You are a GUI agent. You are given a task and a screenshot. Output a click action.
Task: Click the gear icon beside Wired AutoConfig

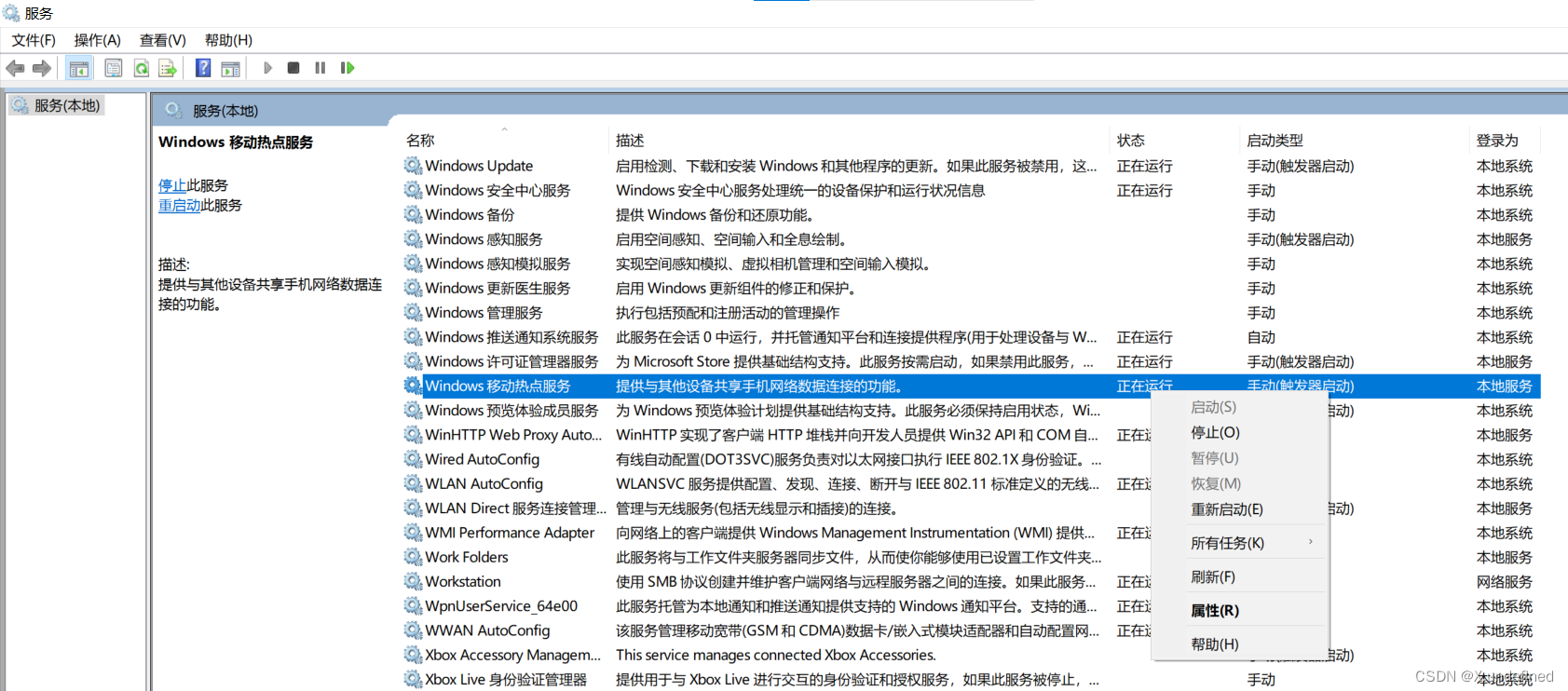click(413, 459)
